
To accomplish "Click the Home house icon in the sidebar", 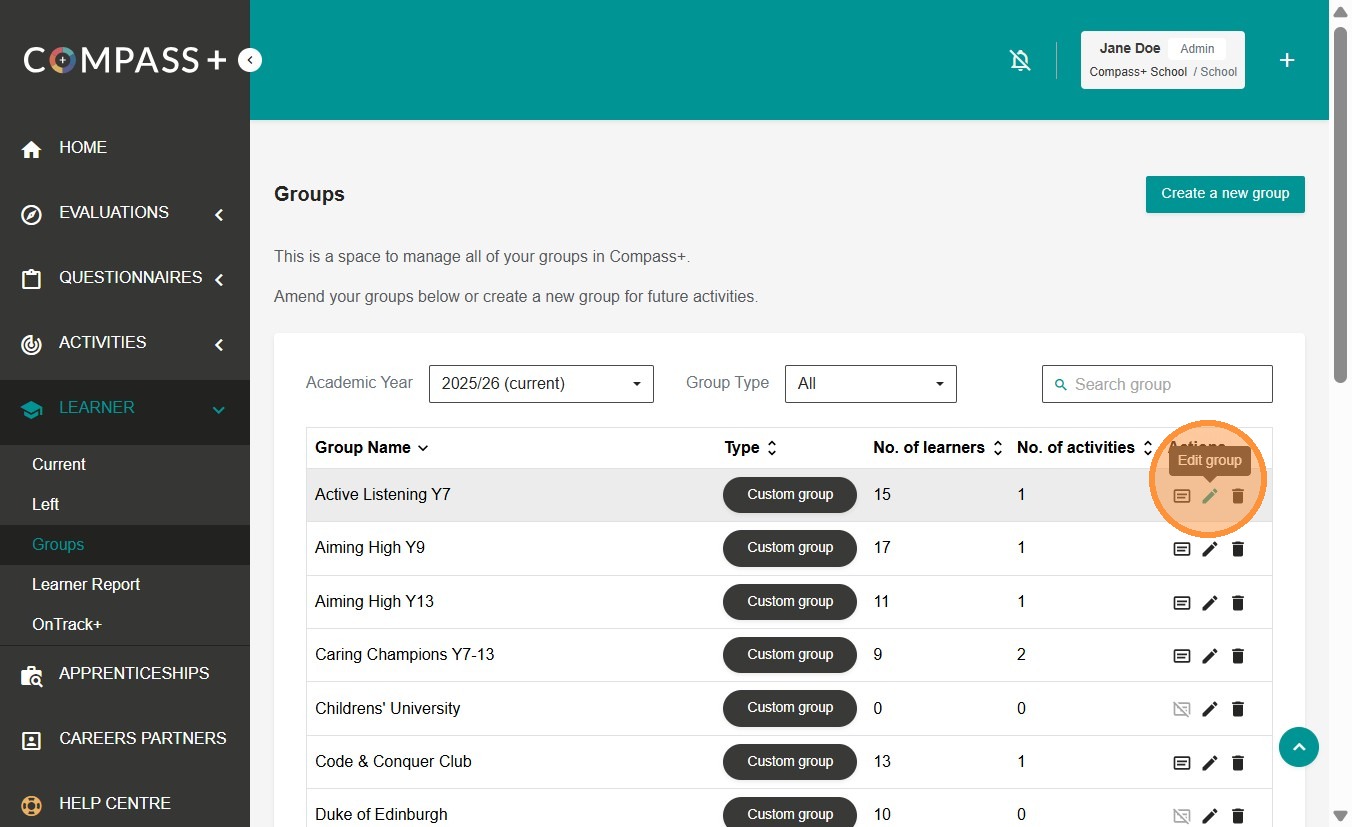I will pos(32,149).
